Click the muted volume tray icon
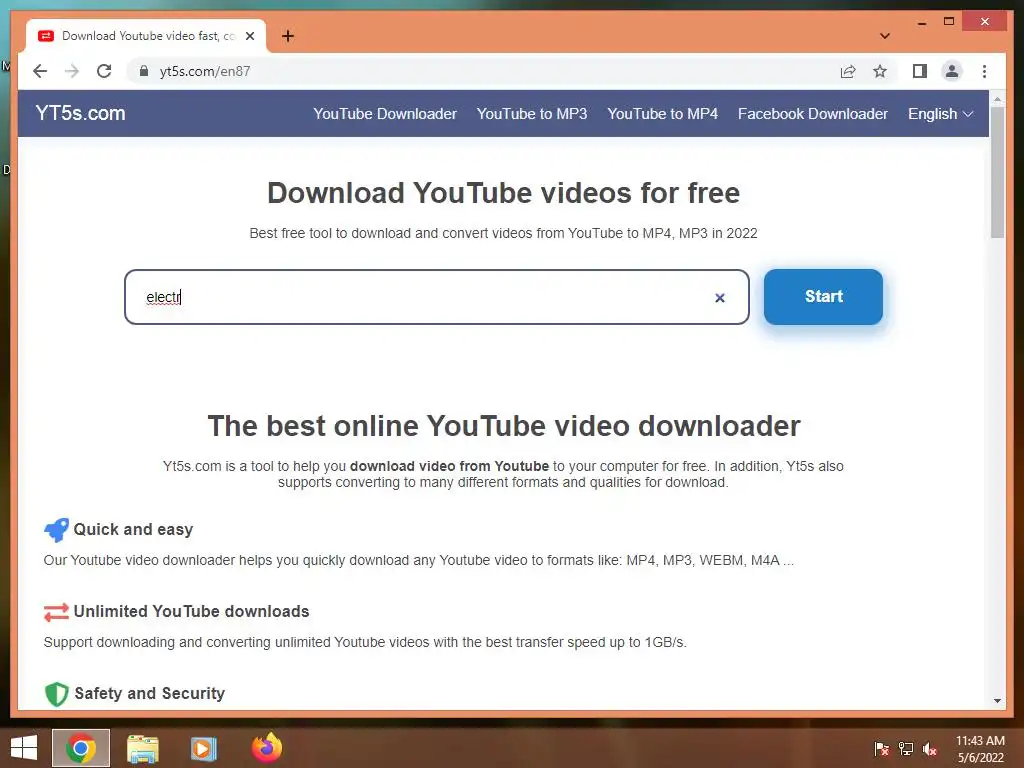 930,748
